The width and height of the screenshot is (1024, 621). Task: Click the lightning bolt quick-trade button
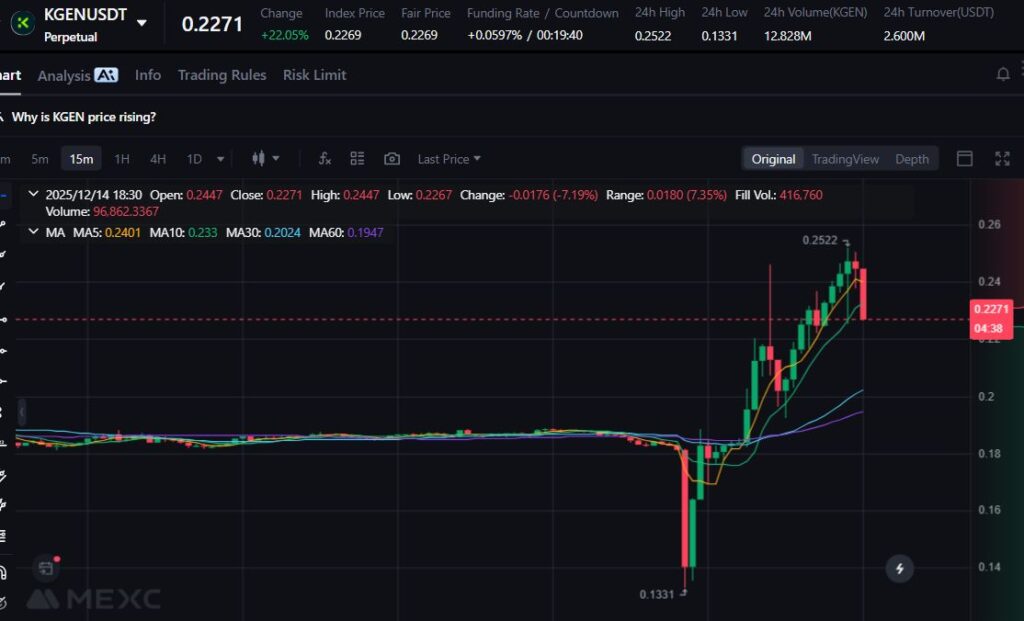[900, 569]
